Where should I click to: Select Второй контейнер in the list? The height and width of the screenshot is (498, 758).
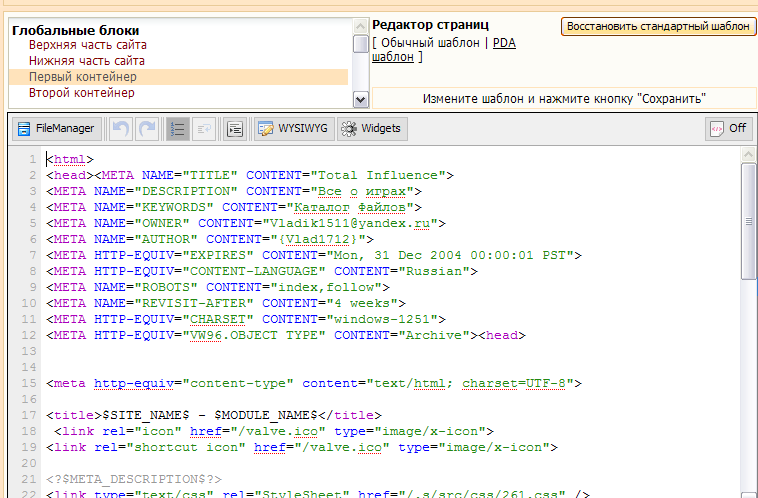pos(82,93)
